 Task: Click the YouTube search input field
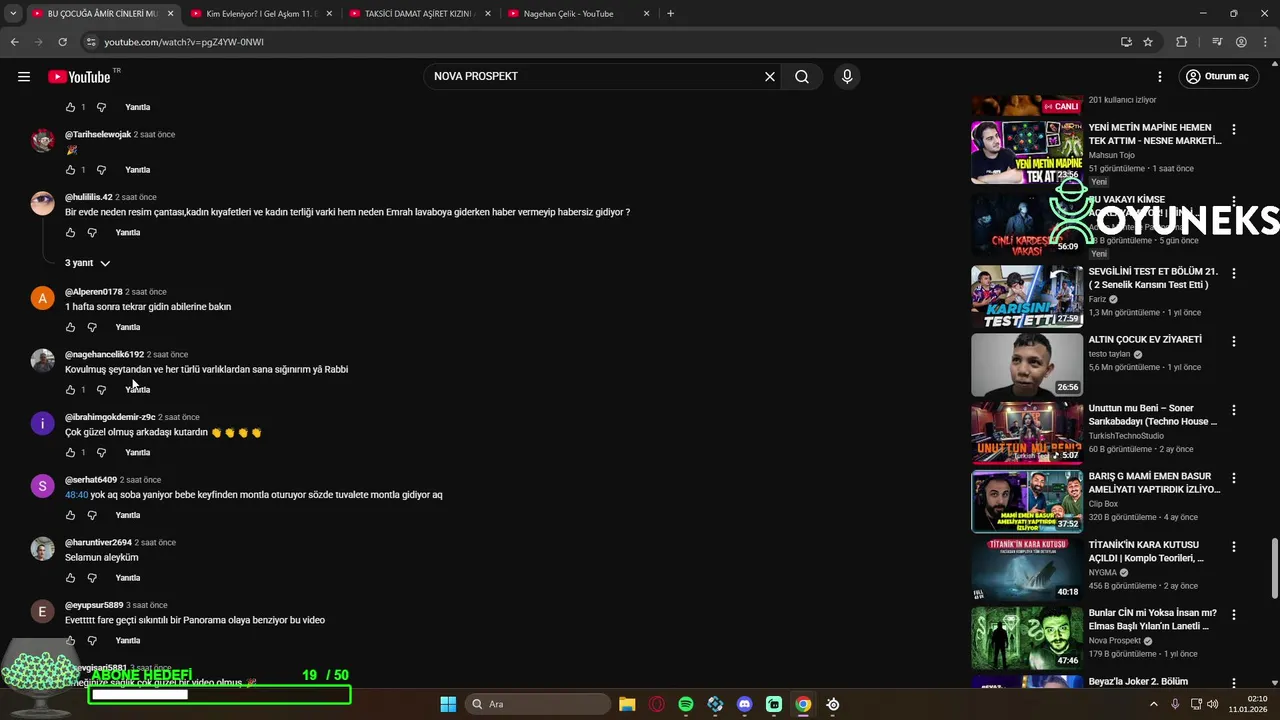(x=595, y=77)
